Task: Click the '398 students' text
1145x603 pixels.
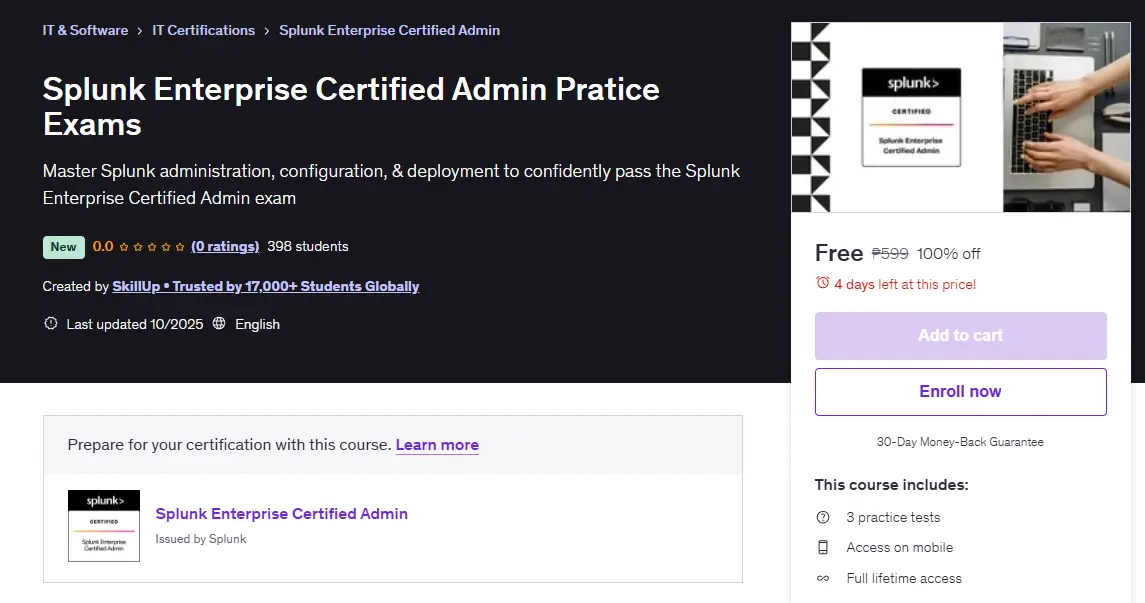Action: (307, 247)
